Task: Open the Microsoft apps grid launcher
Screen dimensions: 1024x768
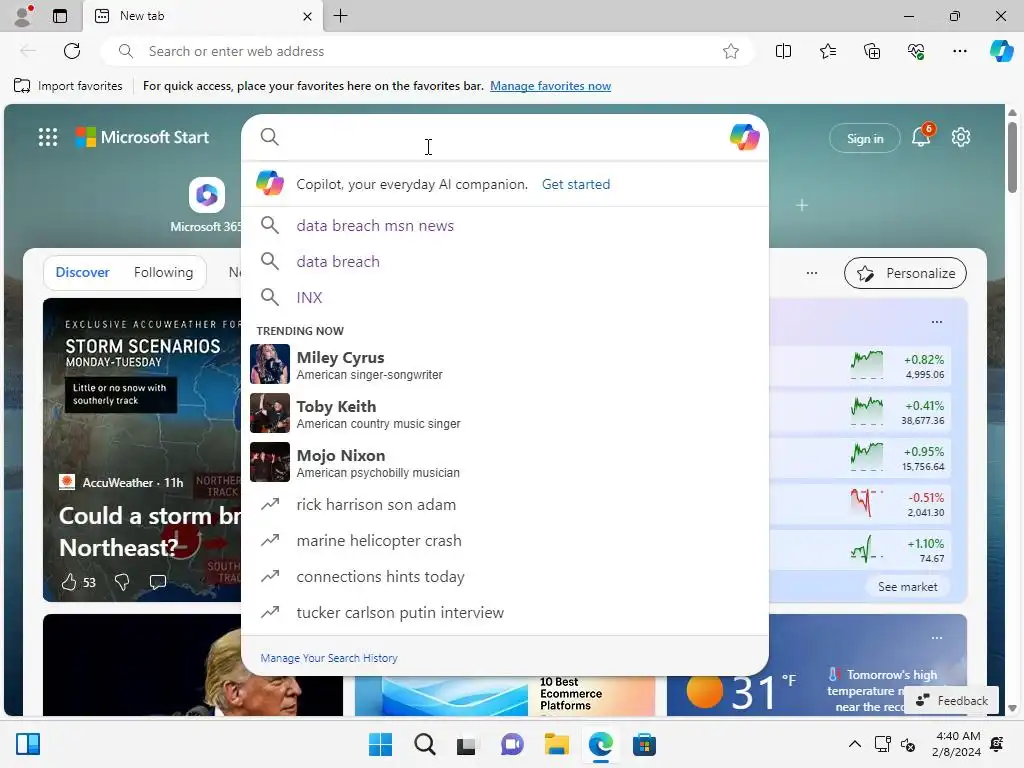Action: point(48,137)
